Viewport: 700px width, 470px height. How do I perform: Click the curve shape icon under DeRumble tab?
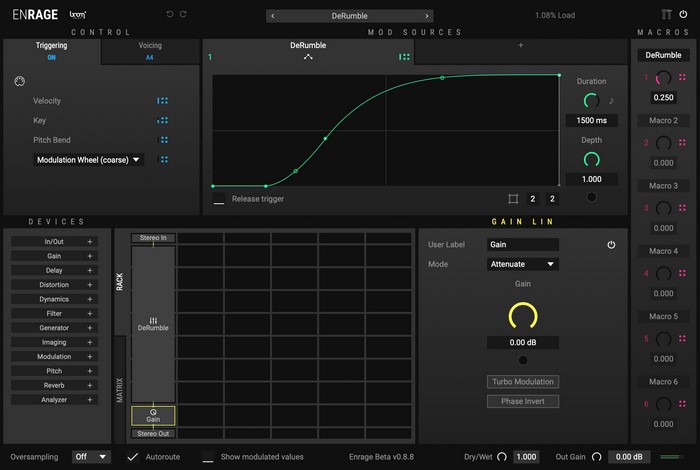click(309, 58)
